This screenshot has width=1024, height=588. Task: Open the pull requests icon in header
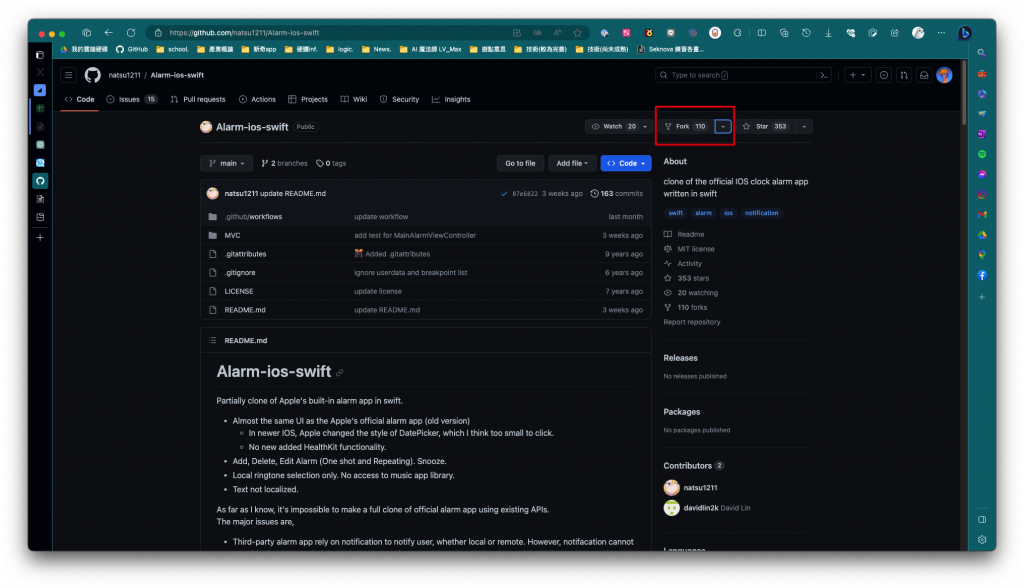[x=904, y=75]
